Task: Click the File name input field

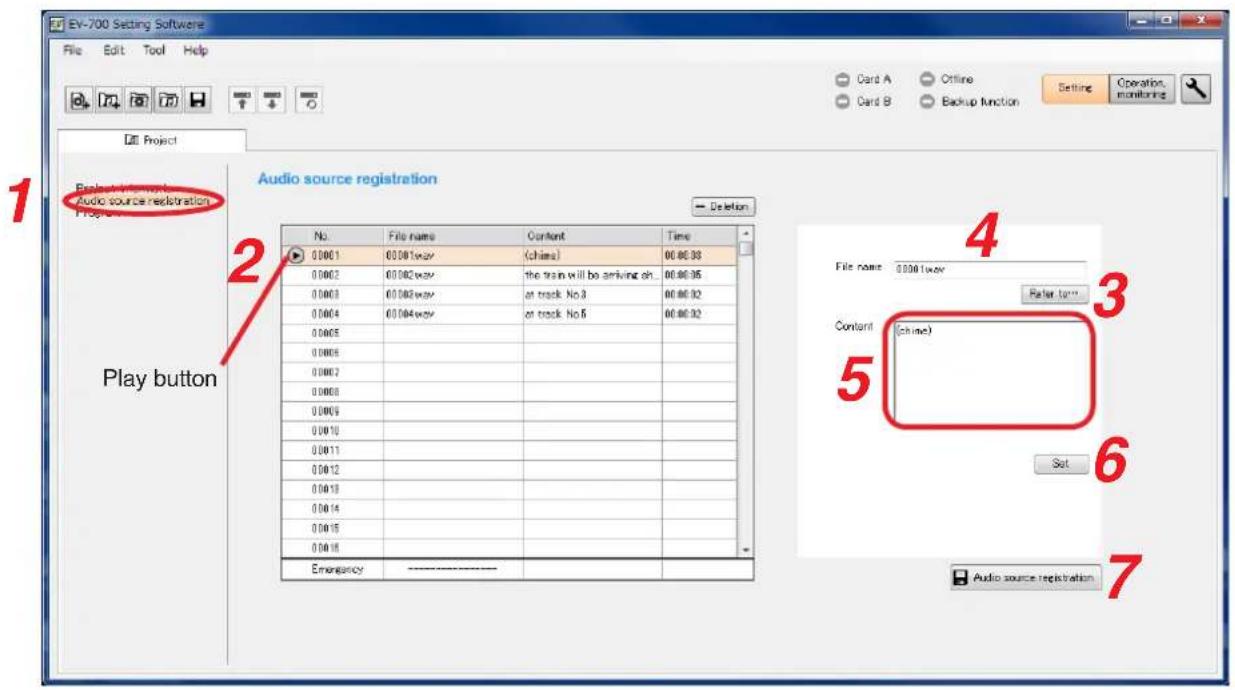Action: [x=989, y=269]
